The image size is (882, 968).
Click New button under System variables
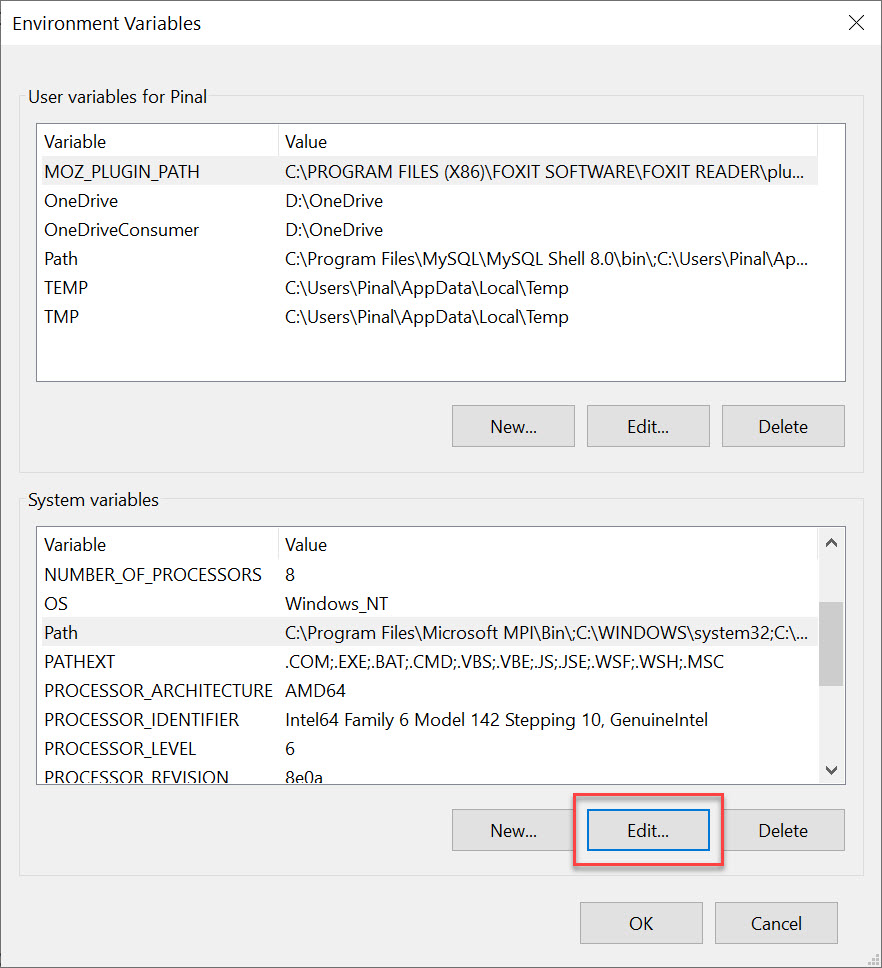[x=513, y=830]
